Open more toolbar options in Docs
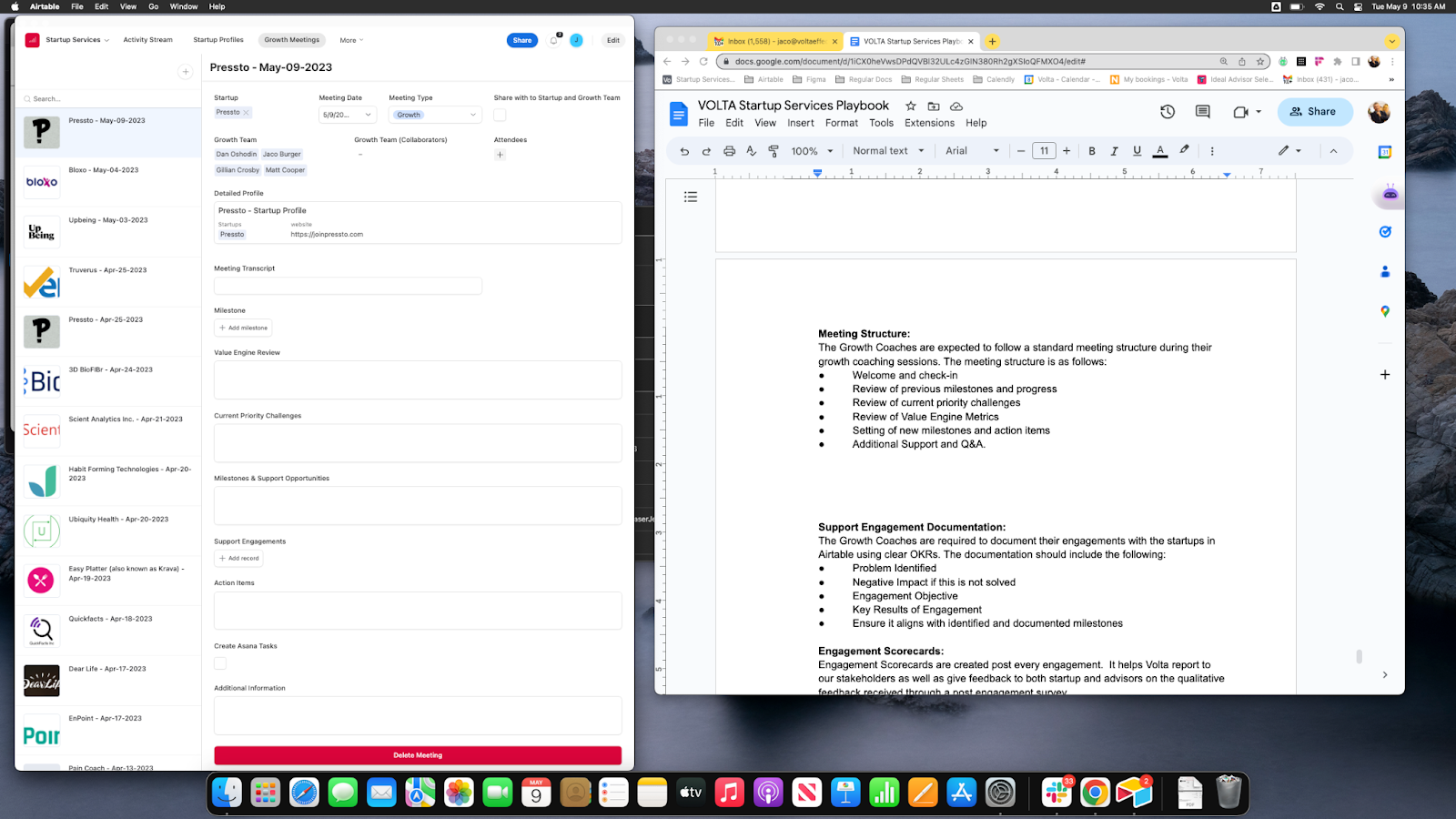The height and width of the screenshot is (819, 1456). [x=1212, y=151]
